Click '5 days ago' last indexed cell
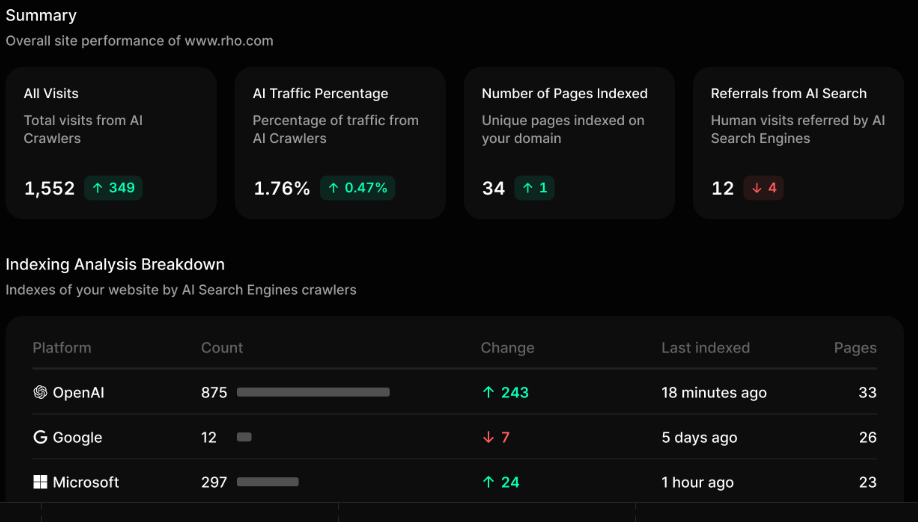Viewport: 918px width, 522px height. click(700, 438)
